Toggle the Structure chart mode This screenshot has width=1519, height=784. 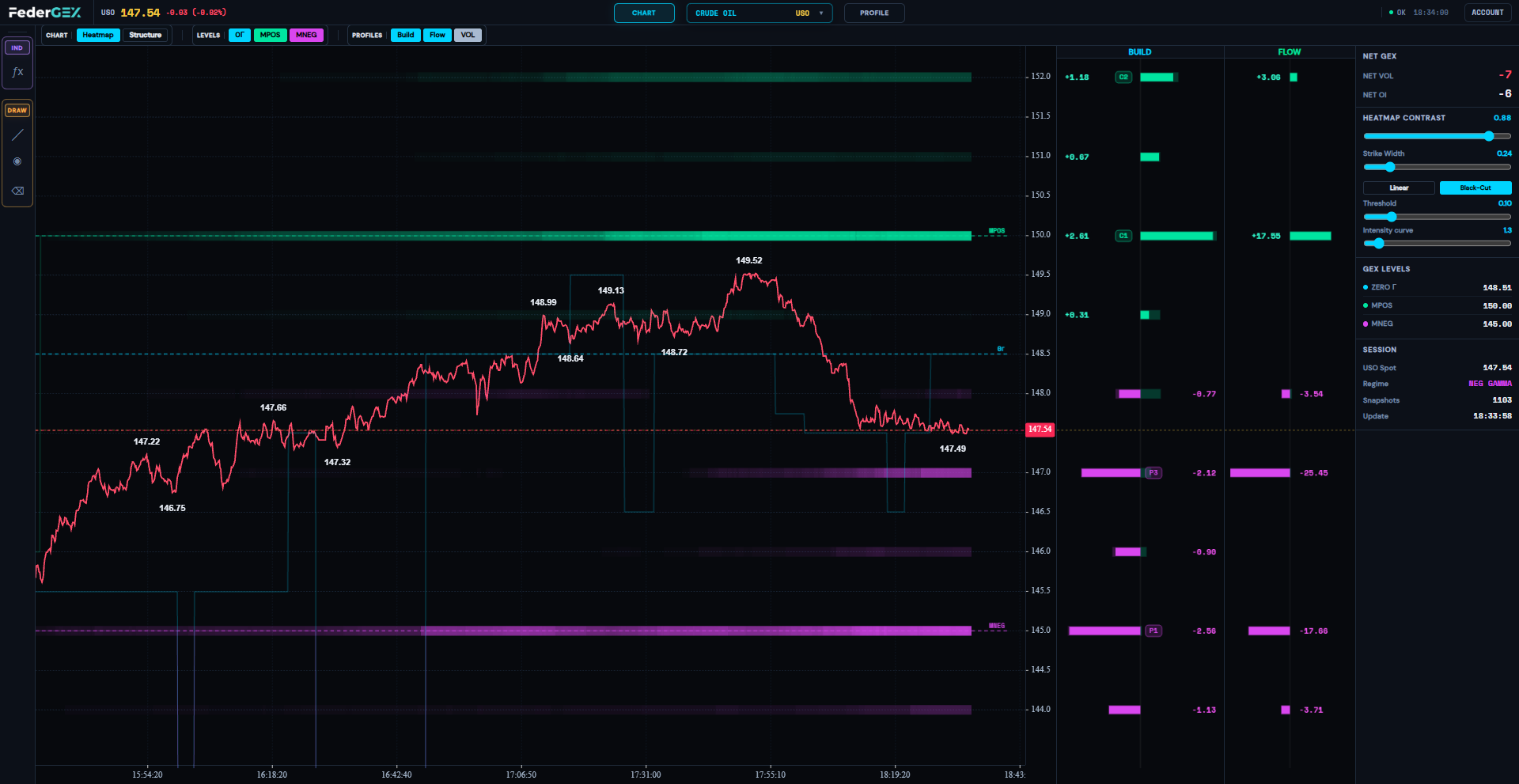click(146, 35)
